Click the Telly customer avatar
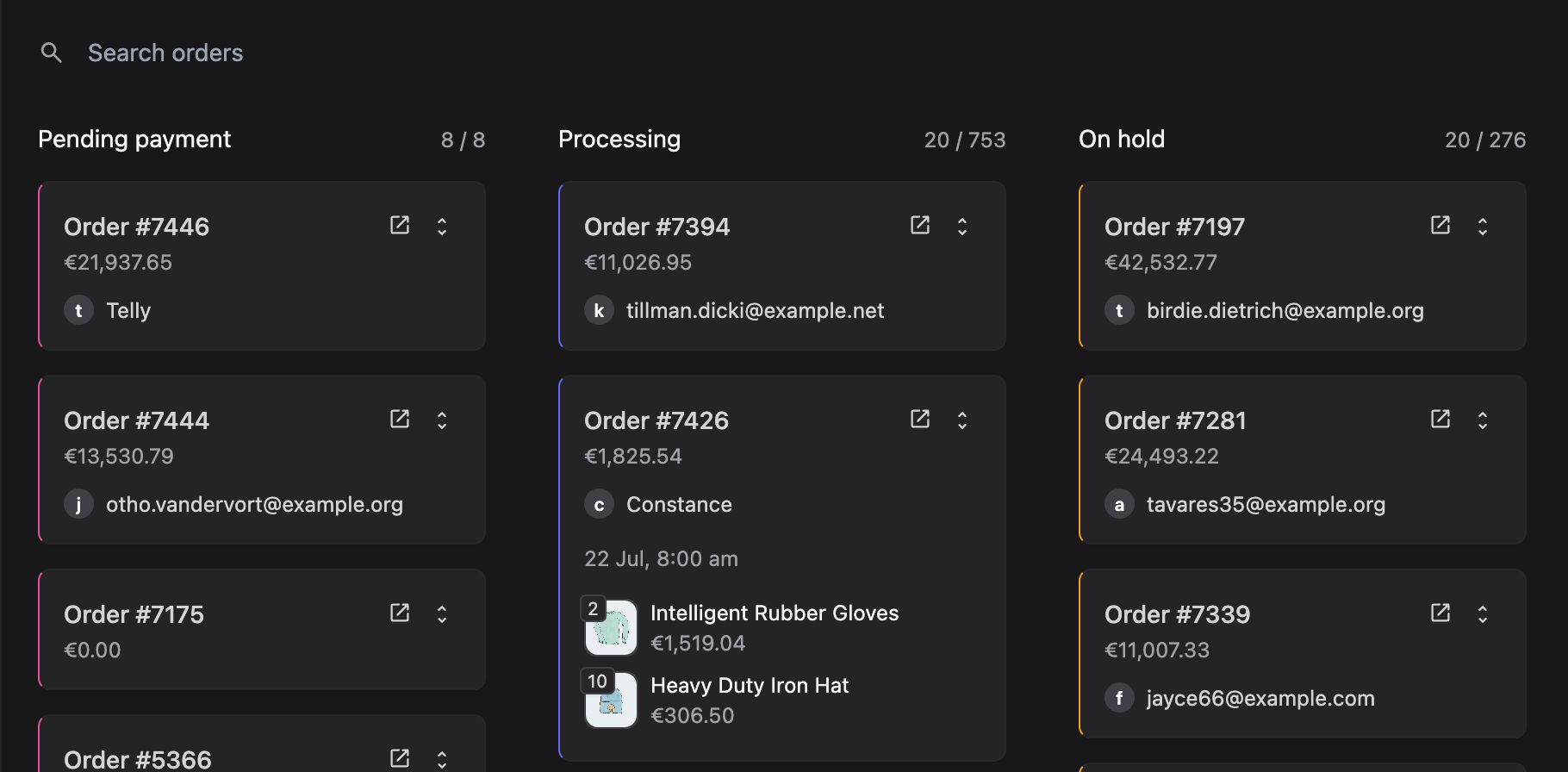1568x772 pixels. tap(79, 310)
